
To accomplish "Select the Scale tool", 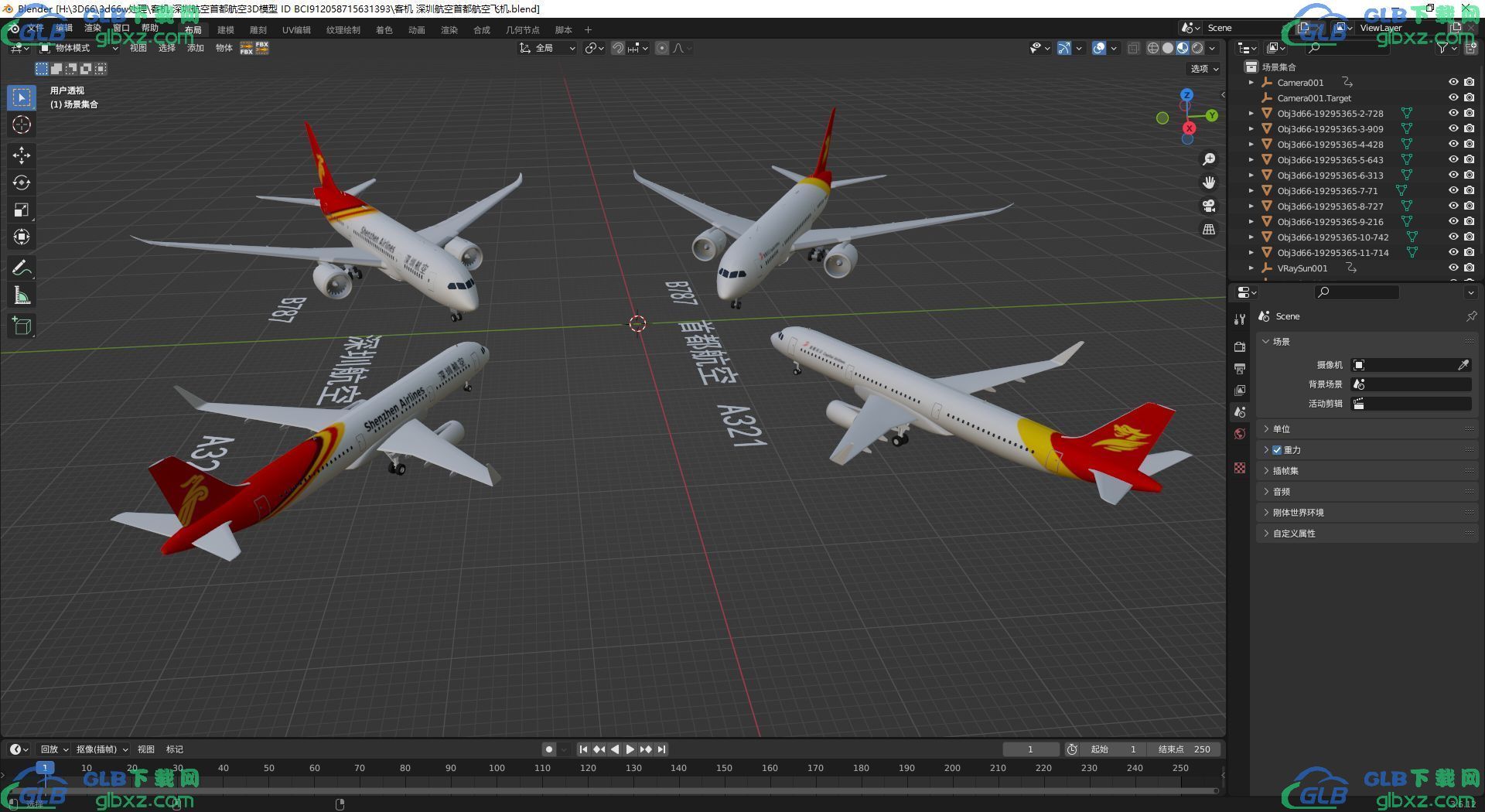I will 22,210.
